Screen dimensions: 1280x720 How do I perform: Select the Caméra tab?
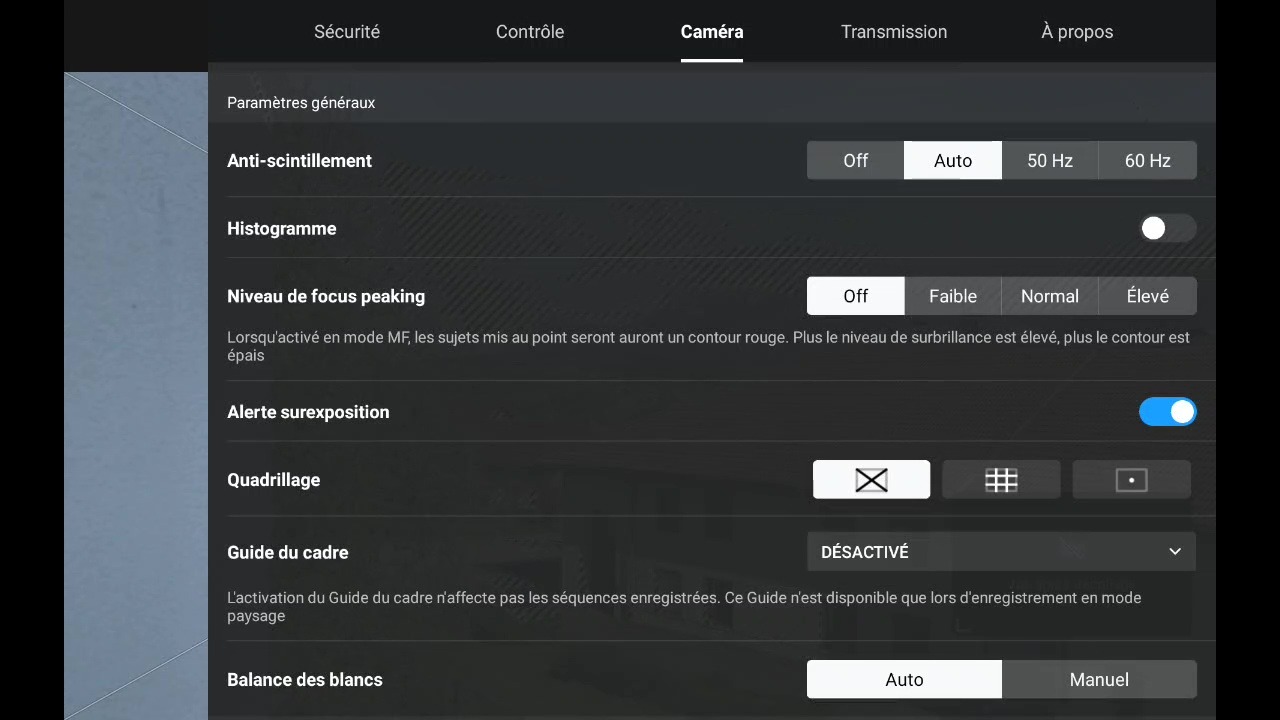pyautogui.click(x=712, y=32)
